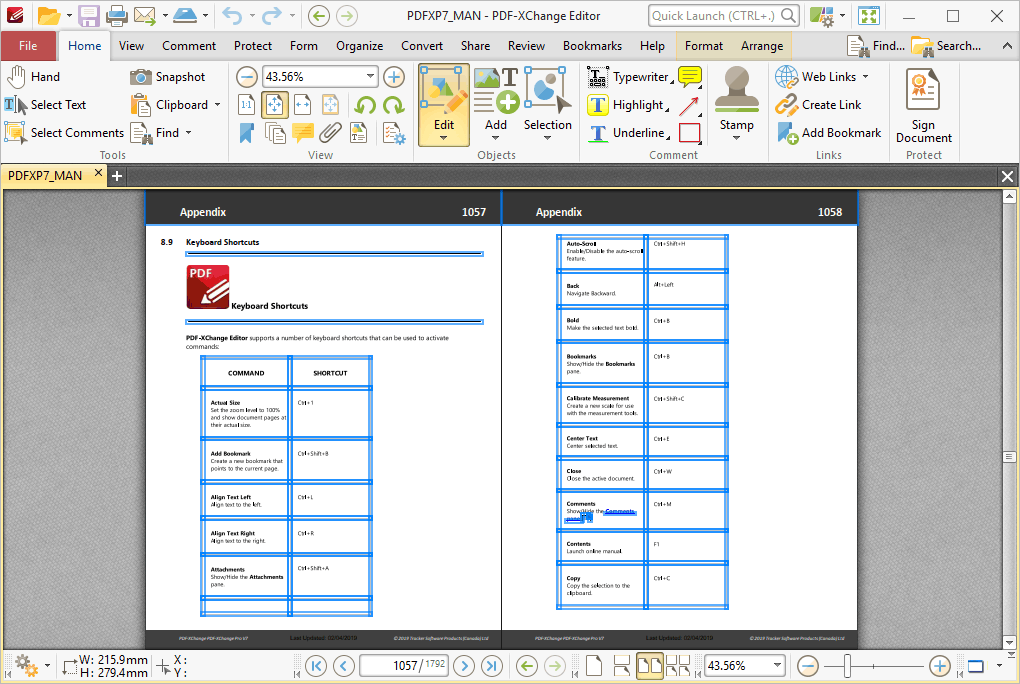The image size is (1020, 684).
Task: Rotate view clockwise
Action: [394, 105]
